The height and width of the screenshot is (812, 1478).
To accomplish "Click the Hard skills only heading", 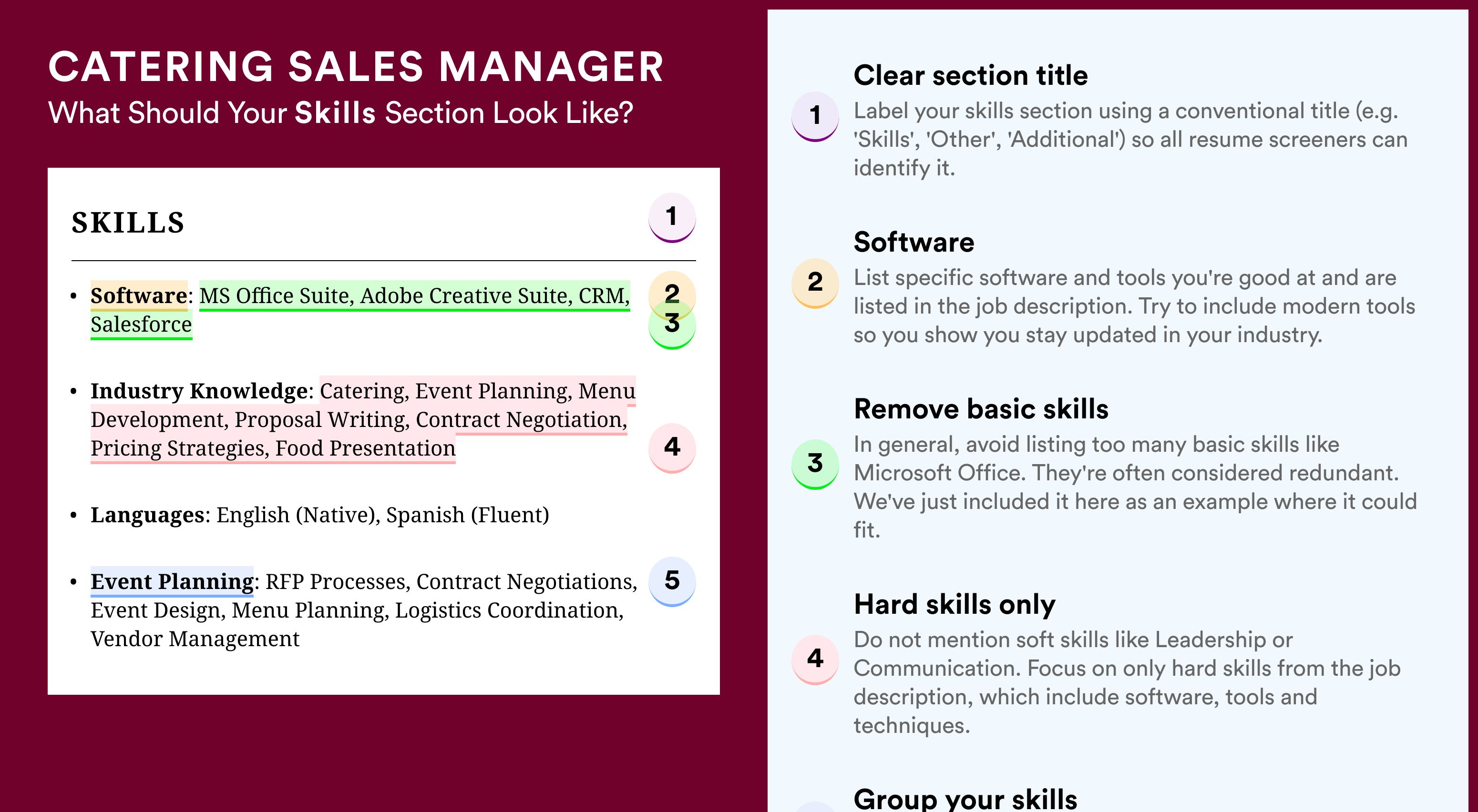I will (954, 604).
